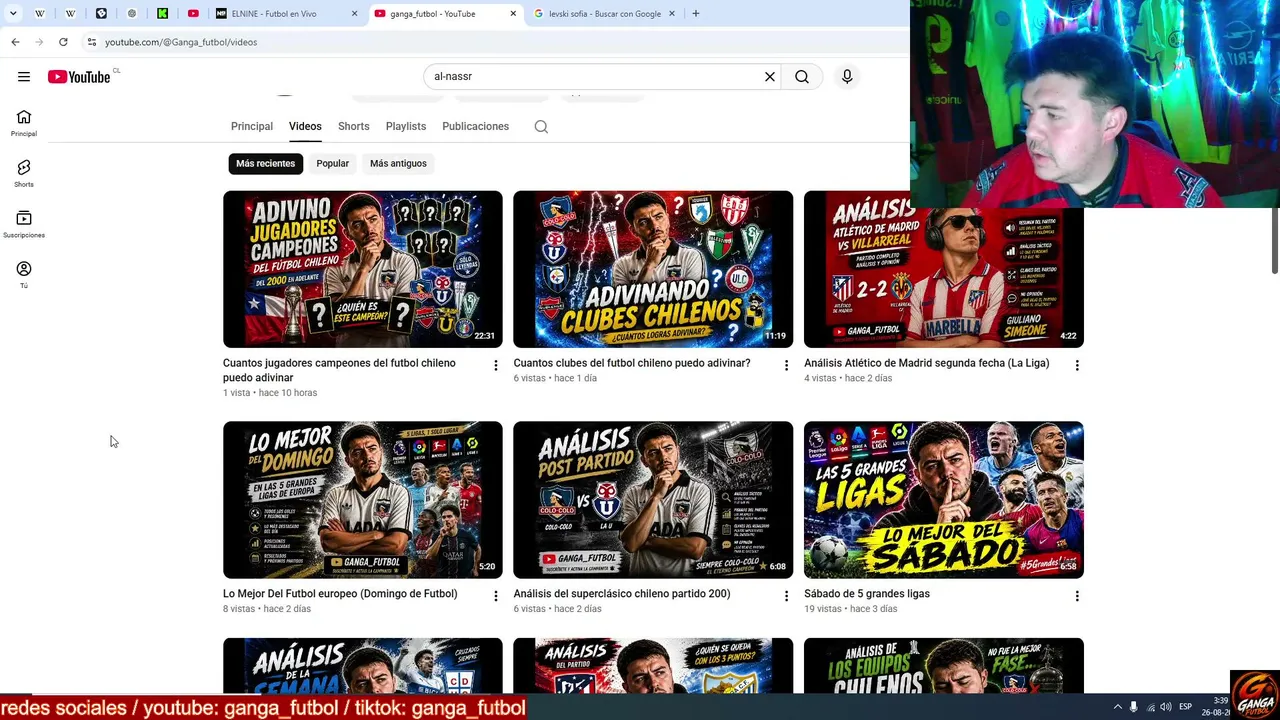1280x720 pixels.
Task: Play the 'Adivinando Clubes Chilenos' thumbnail
Action: (x=653, y=269)
